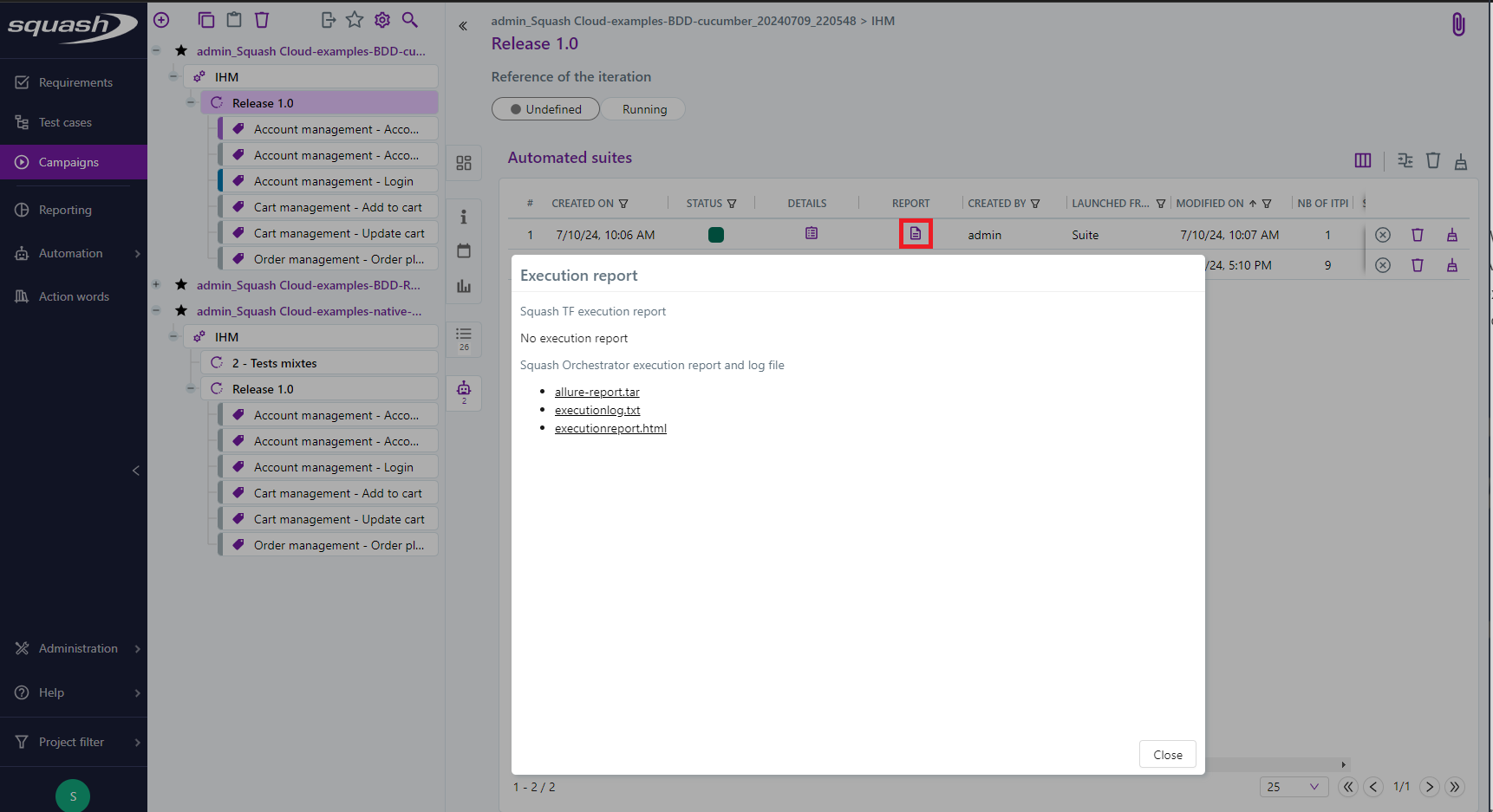Screen dimensions: 1493x812
Task: Open the search icon in the top toolbar
Action: pos(410,19)
